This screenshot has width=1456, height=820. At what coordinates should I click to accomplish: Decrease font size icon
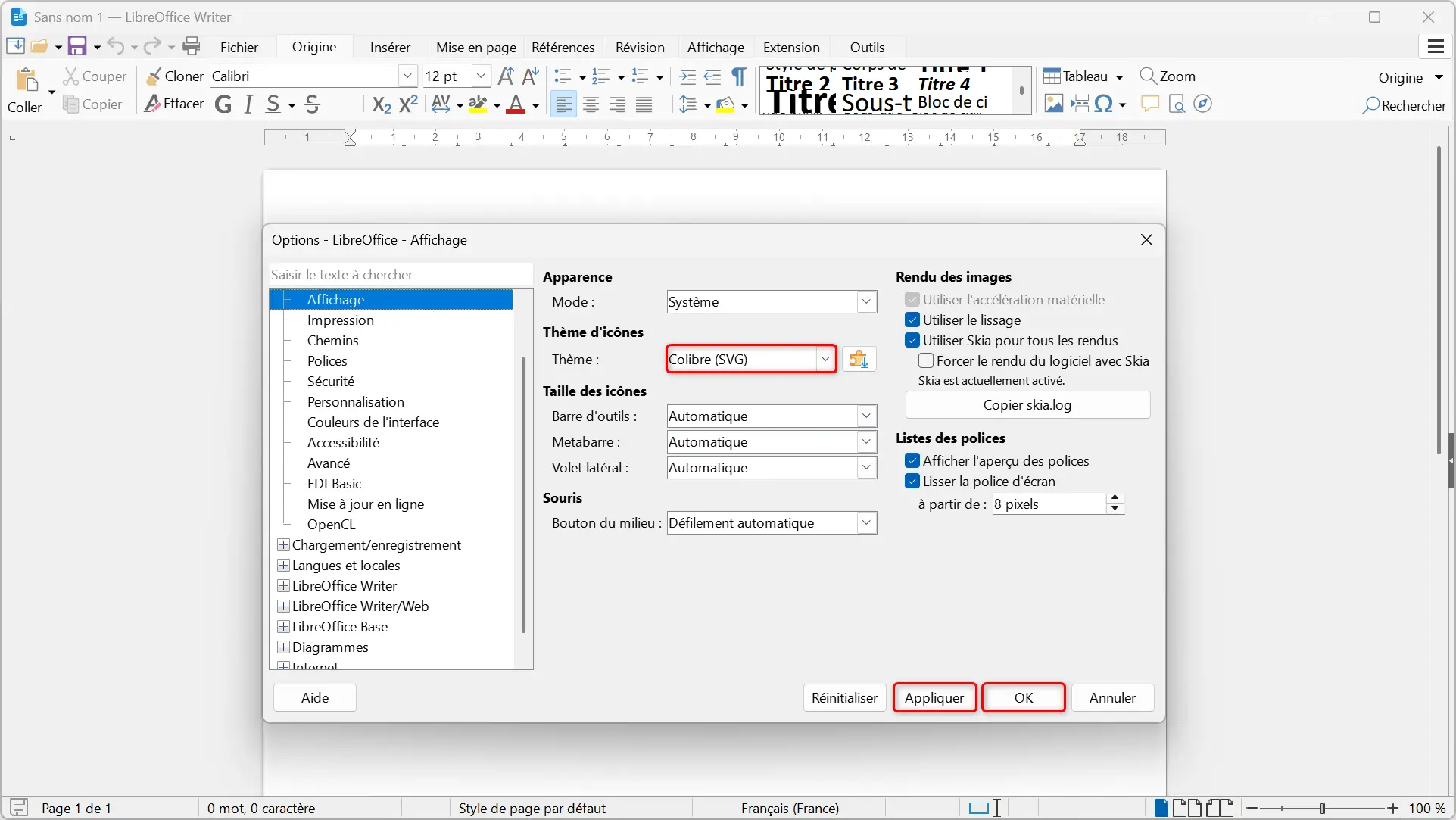(x=531, y=76)
